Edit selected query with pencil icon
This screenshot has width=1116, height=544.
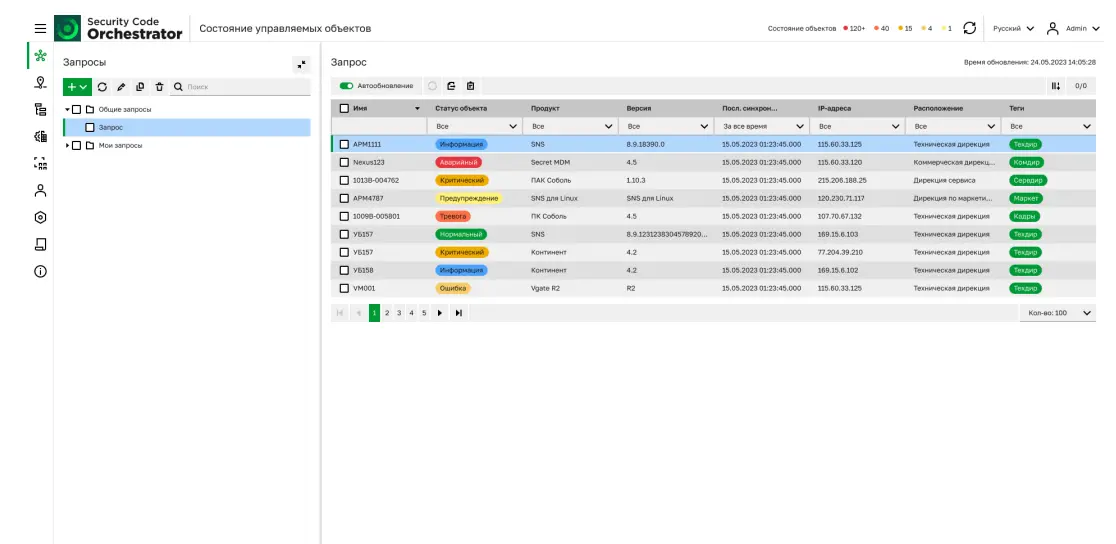121,87
